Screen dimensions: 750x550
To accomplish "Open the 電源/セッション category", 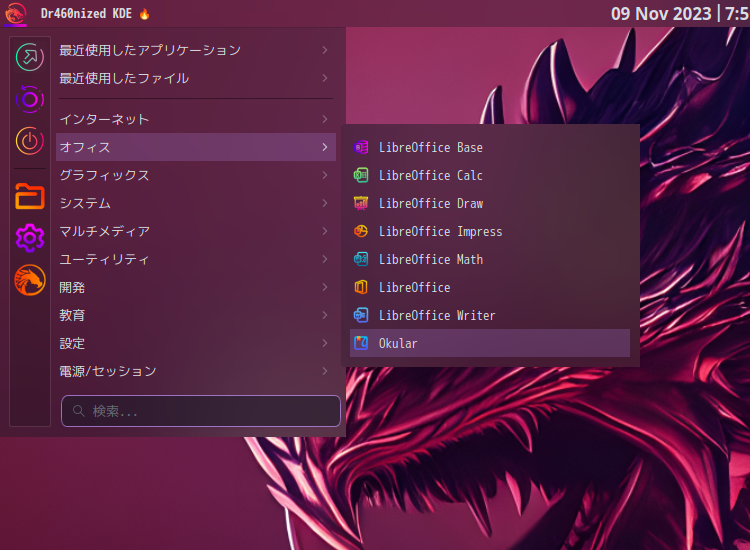I will [196, 371].
